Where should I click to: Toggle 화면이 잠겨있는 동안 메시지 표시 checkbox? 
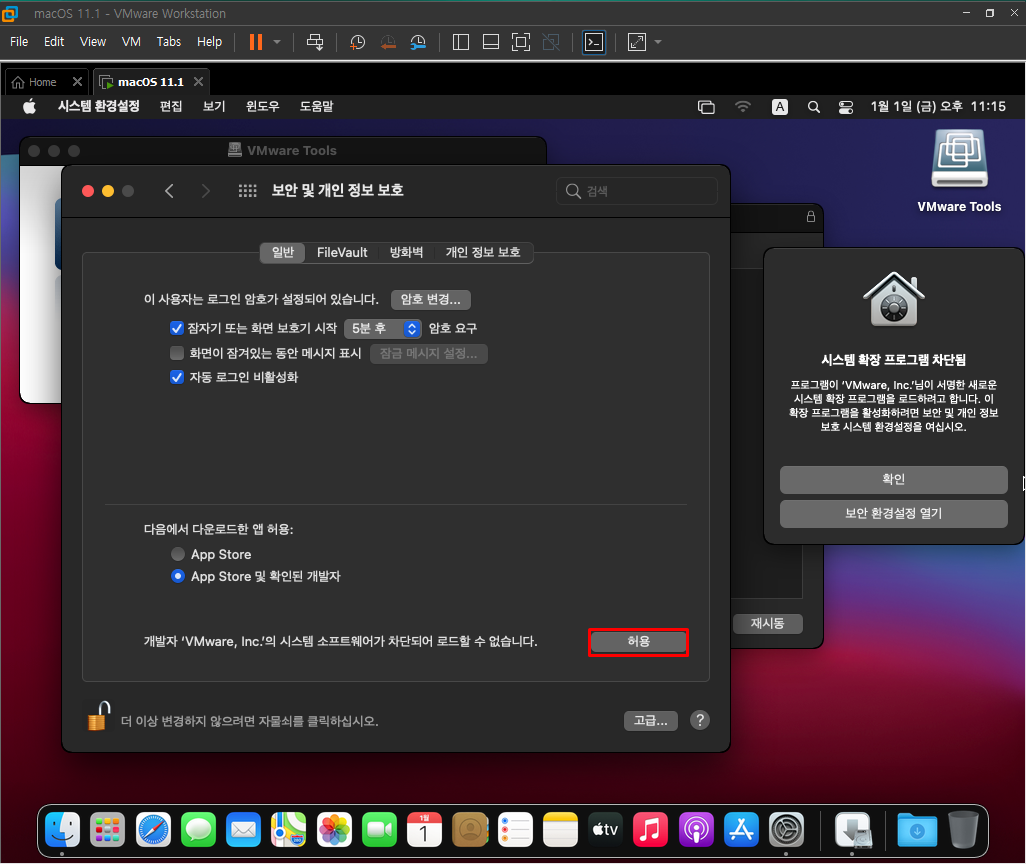coord(177,353)
